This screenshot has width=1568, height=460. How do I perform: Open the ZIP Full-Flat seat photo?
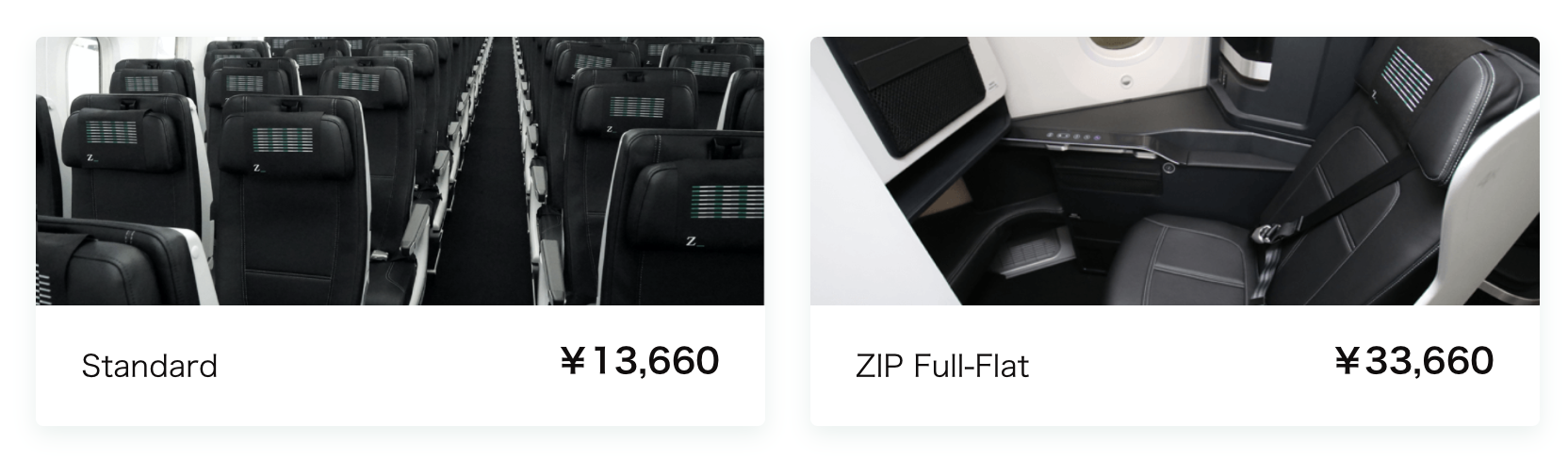pyautogui.click(x=1174, y=171)
